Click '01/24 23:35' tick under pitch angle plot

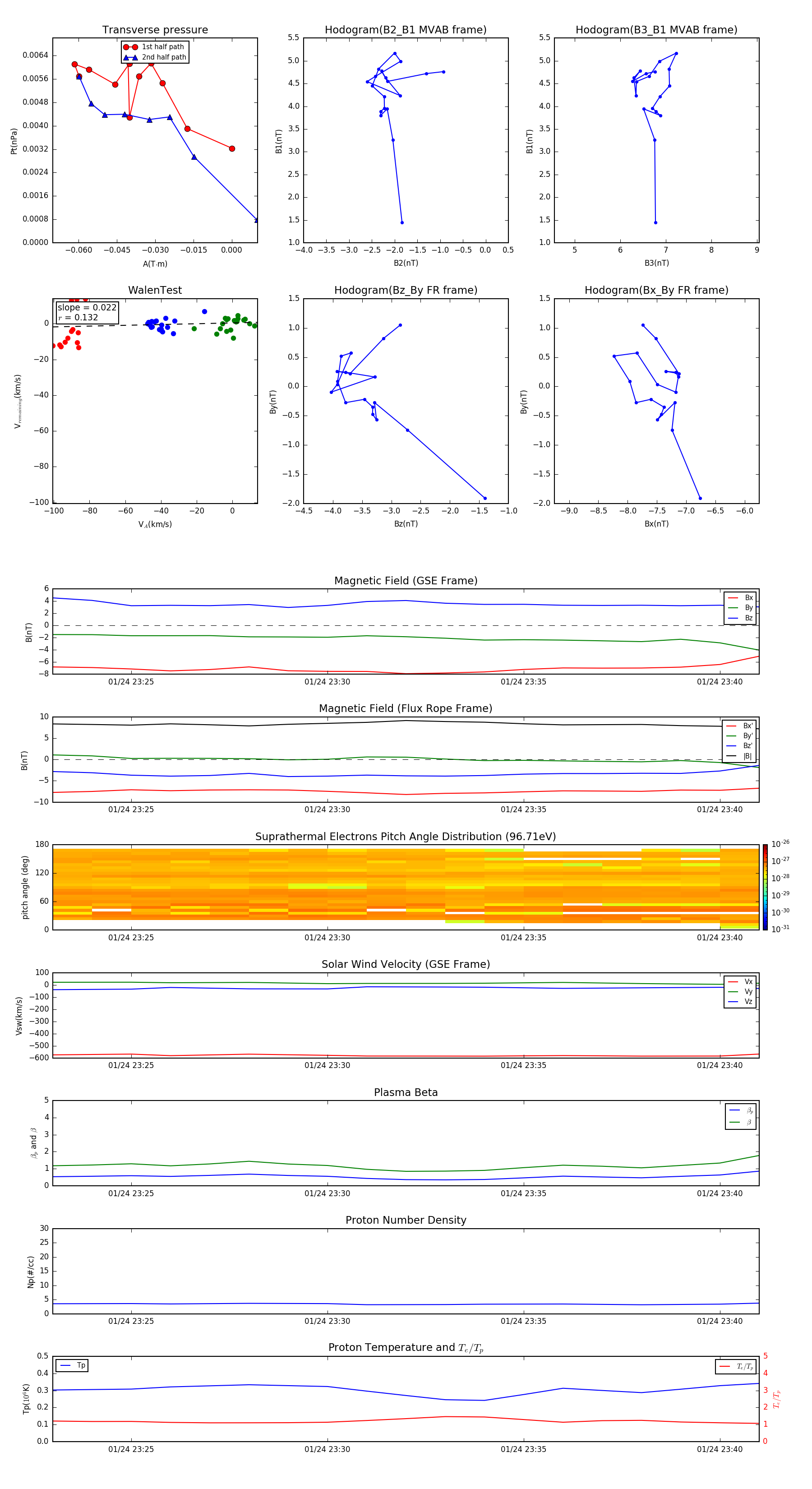click(524, 938)
